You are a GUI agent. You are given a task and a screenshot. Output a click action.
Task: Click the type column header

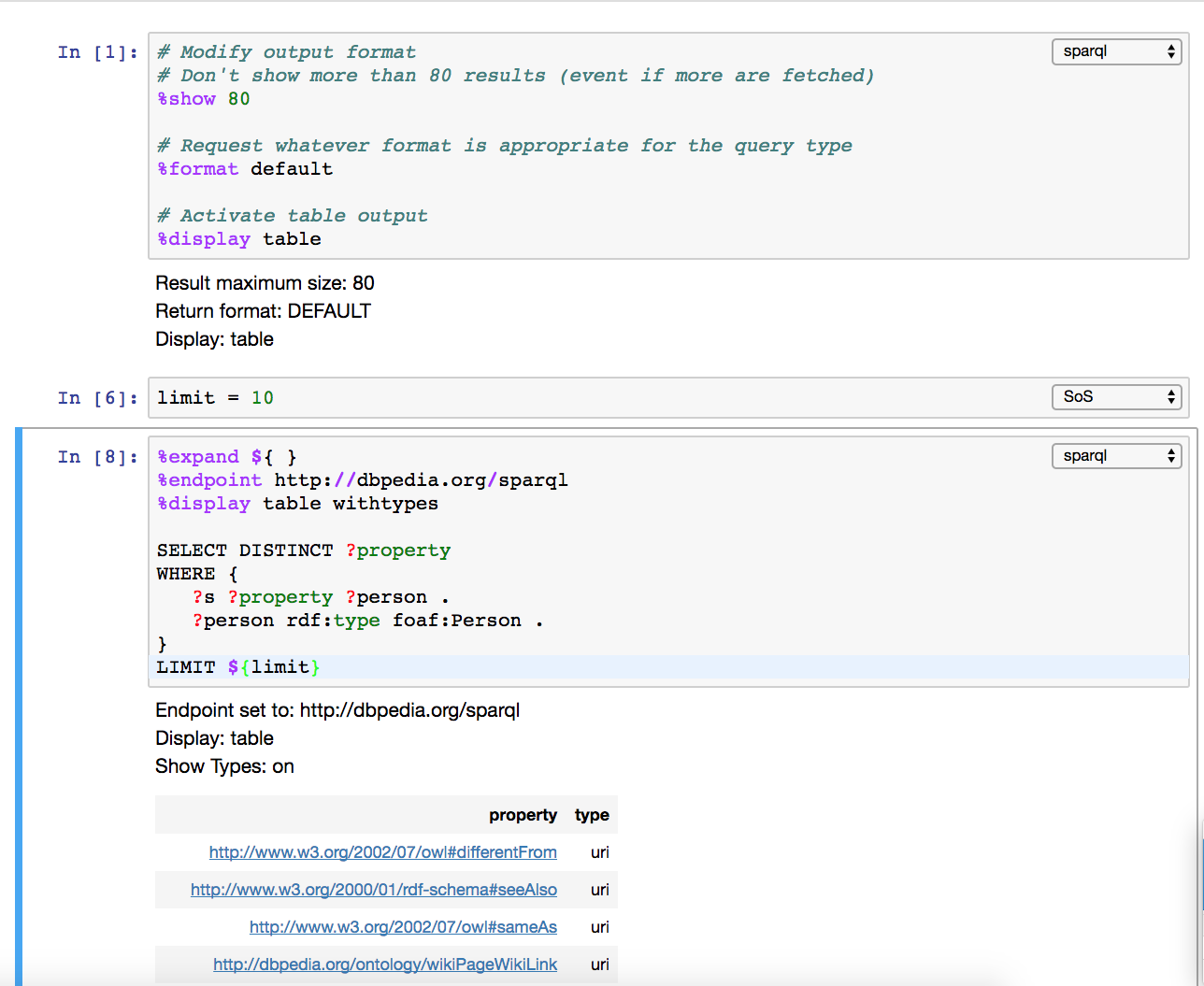[592, 815]
